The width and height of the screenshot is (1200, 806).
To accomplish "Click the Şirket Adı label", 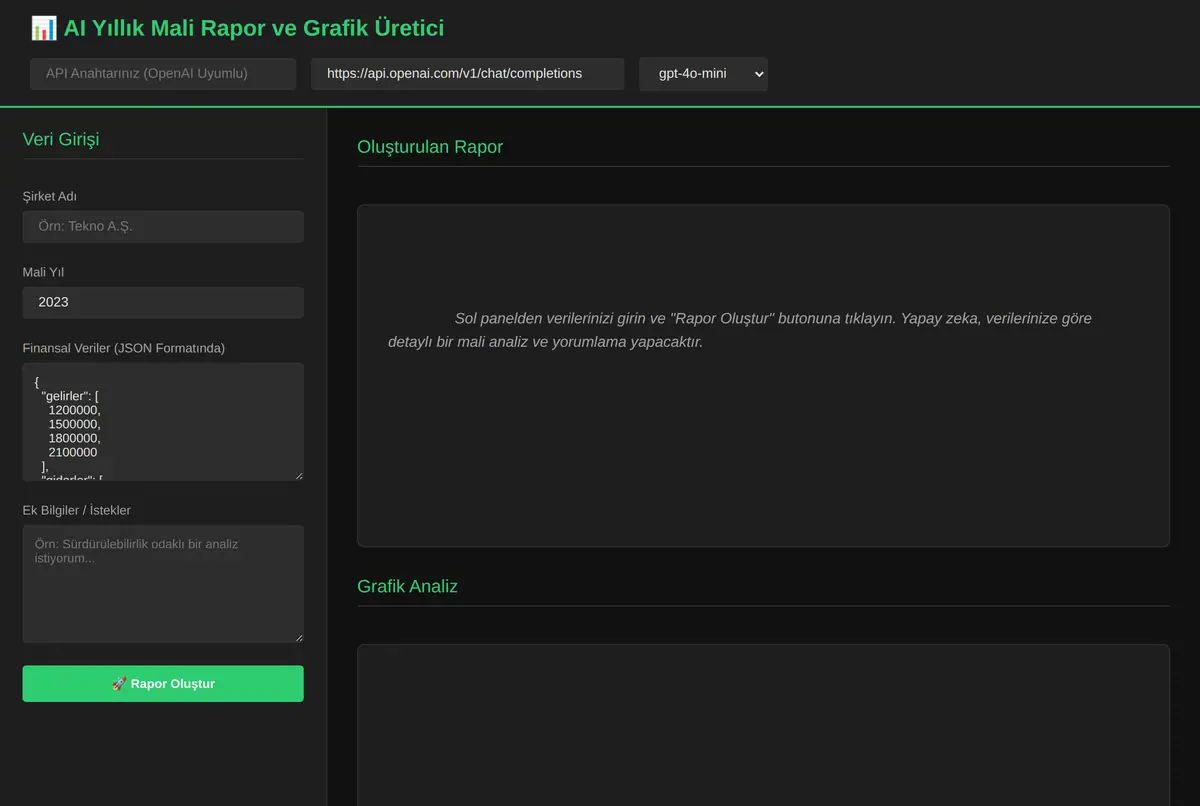I will [x=50, y=196].
